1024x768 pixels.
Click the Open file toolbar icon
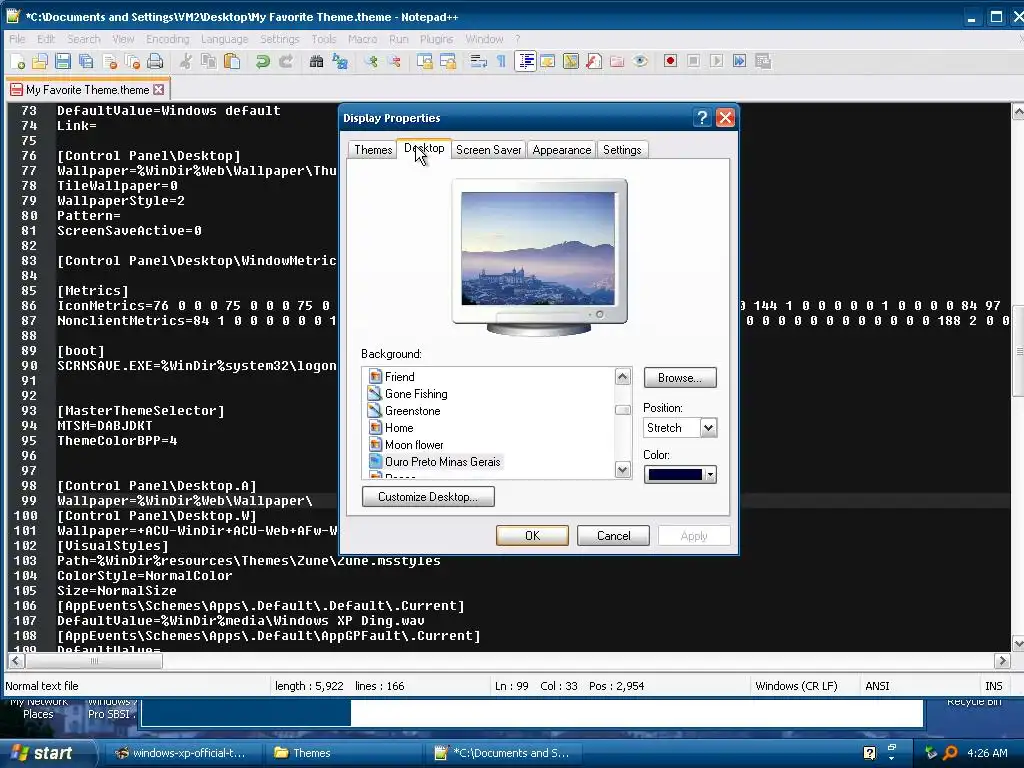[x=40, y=61]
